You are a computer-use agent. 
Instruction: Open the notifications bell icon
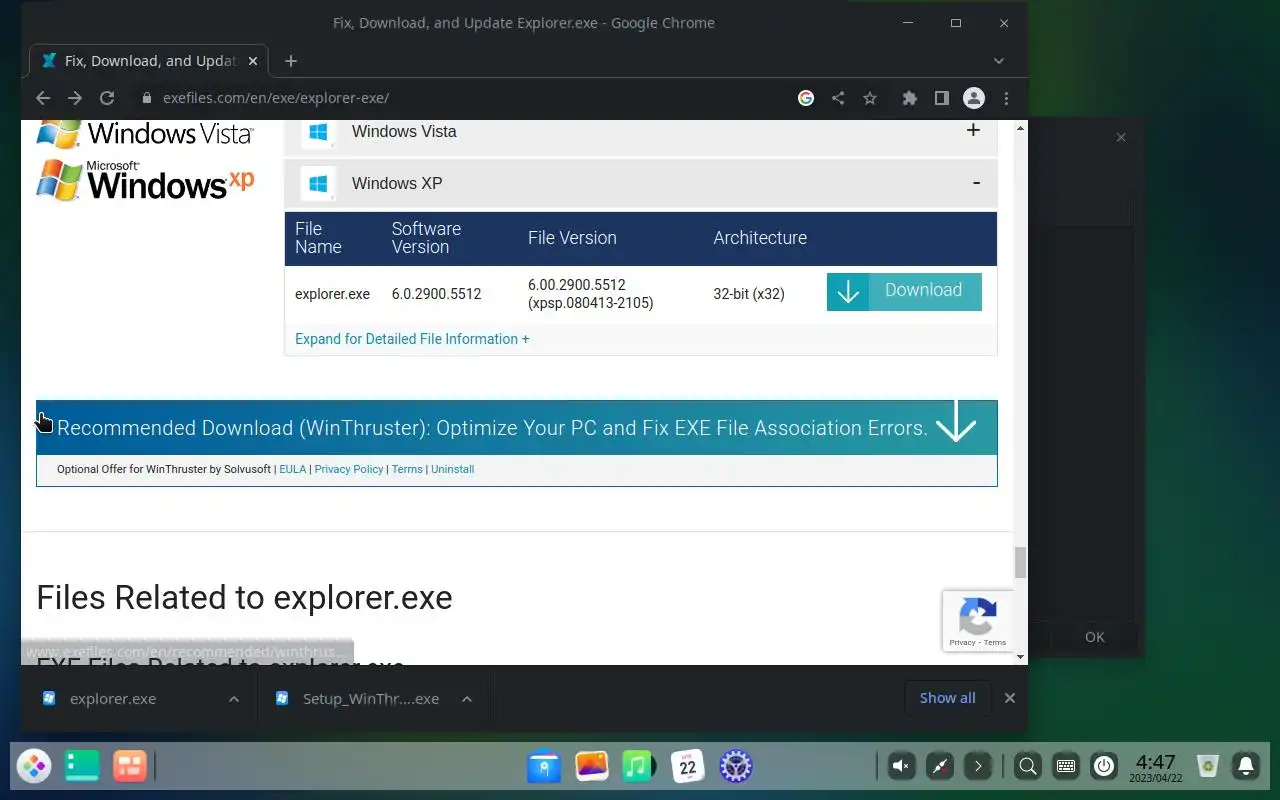click(1246, 767)
